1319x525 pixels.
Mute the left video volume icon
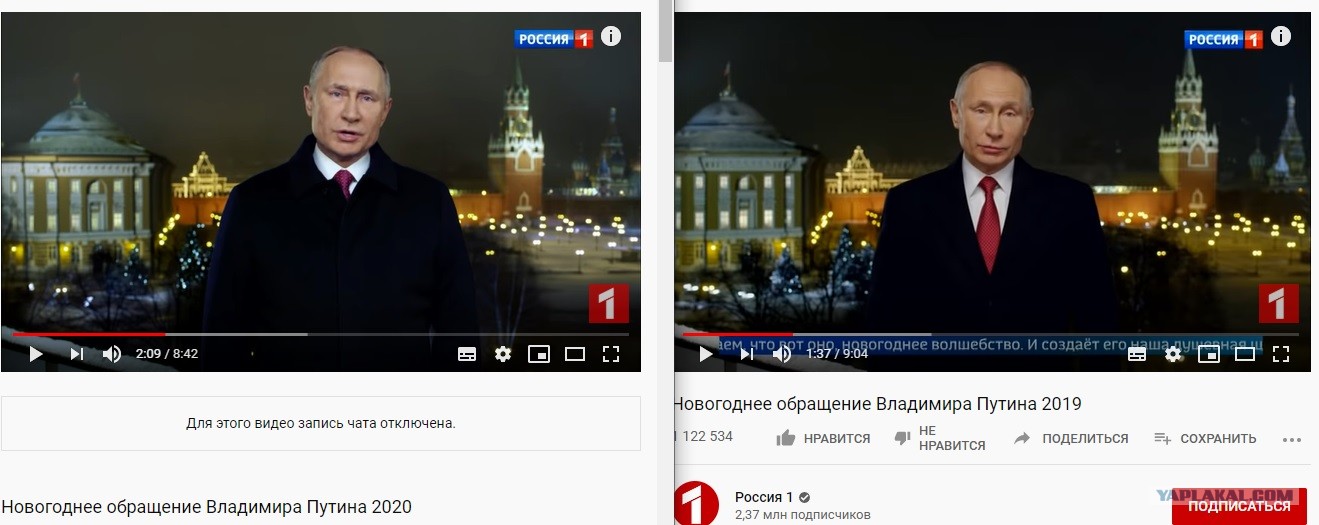pyautogui.click(x=112, y=354)
